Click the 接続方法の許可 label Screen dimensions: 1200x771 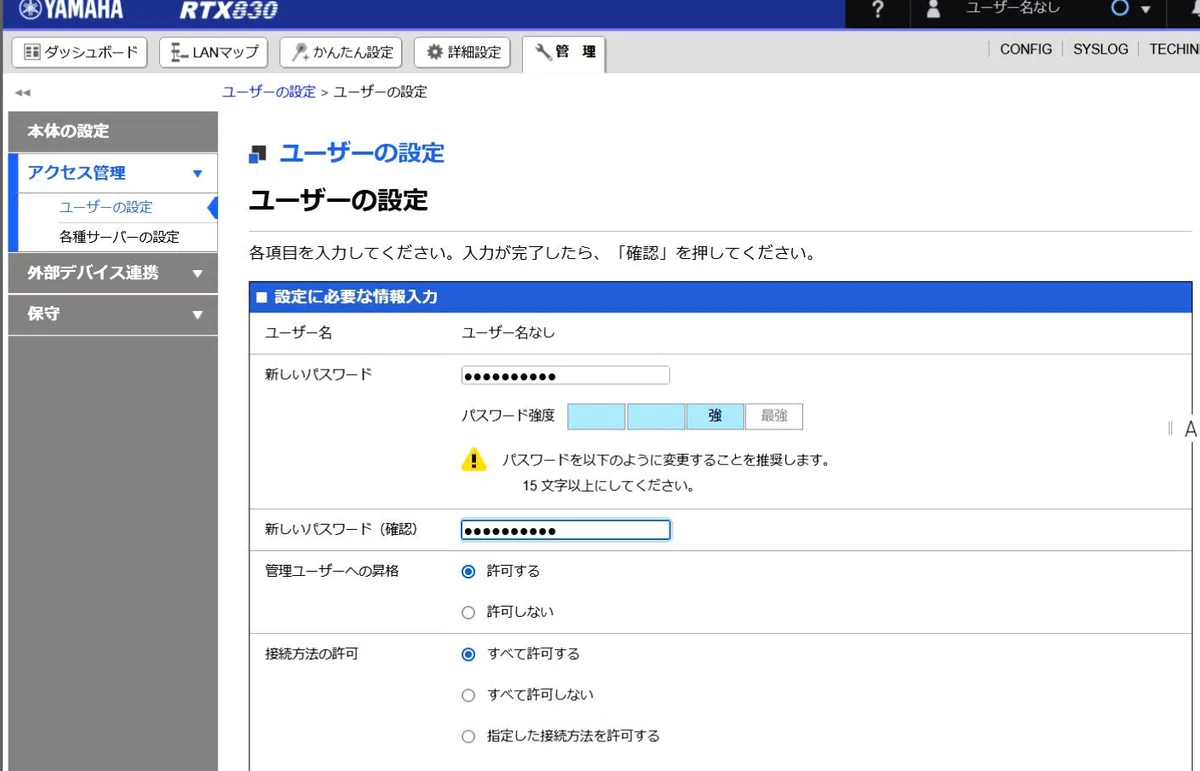click(x=311, y=654)
